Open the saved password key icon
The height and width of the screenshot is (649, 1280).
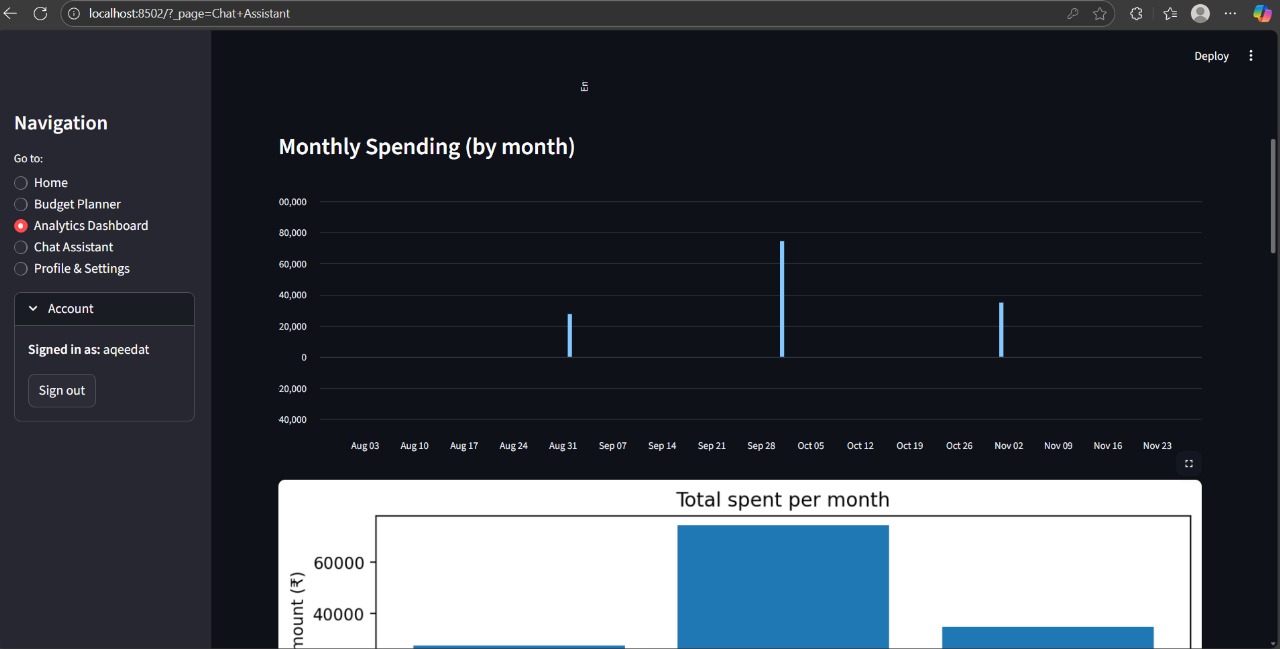pos(1073,13)
